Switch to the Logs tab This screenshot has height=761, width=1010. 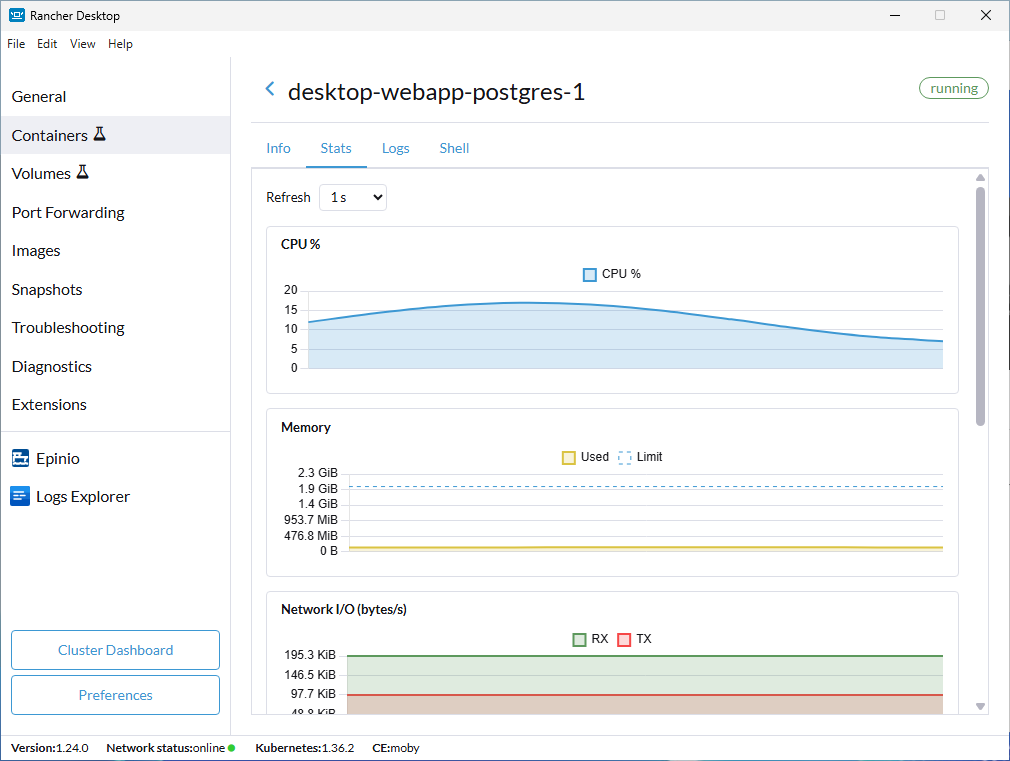[395, 148]
